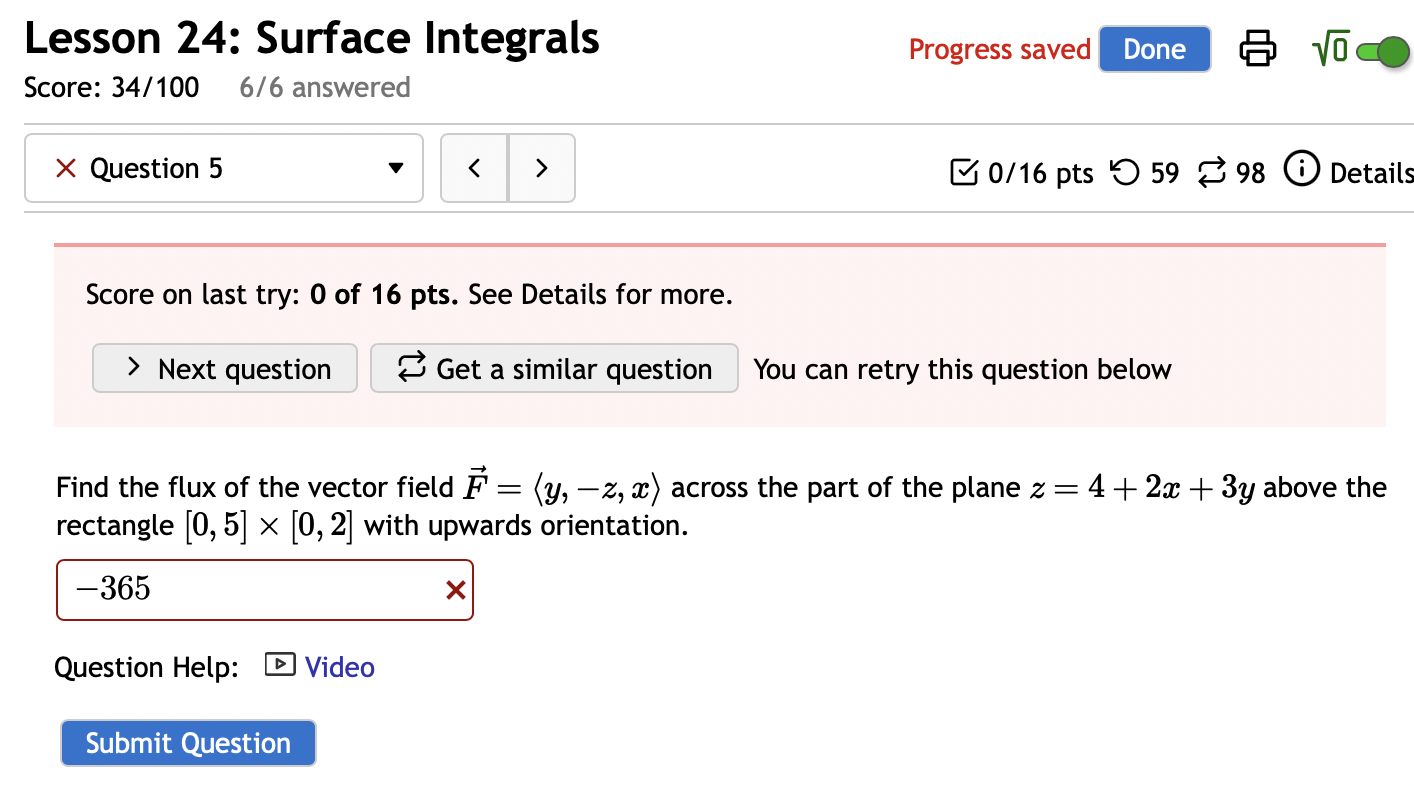Open the Question 5 selector dropdown

tap(395, 168)
